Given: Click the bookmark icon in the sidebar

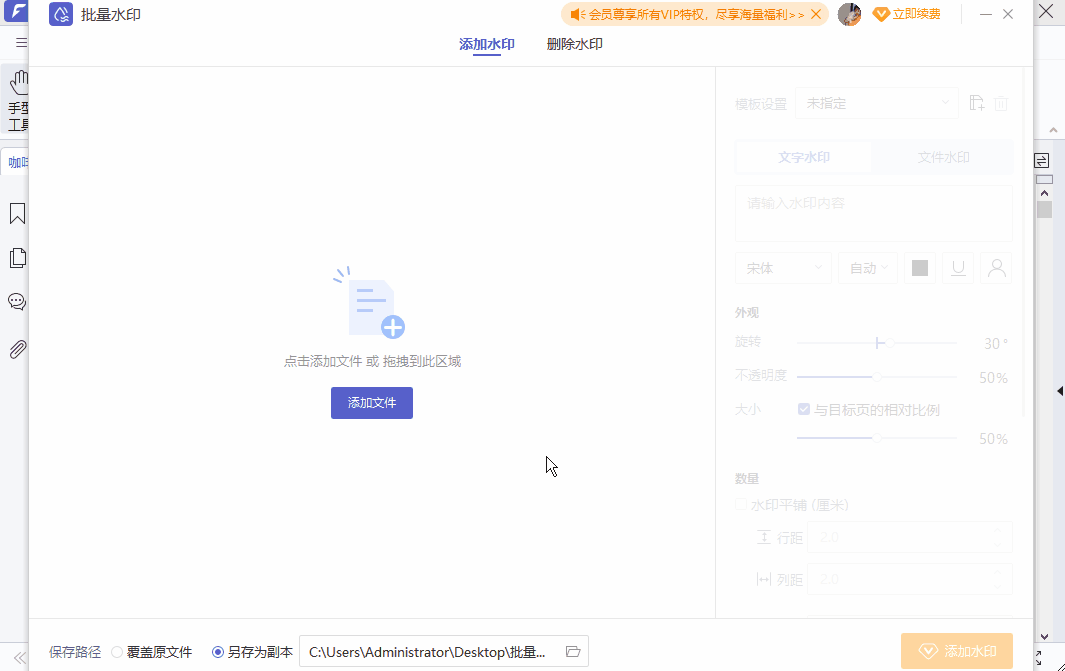Looking at the screenshot, I should coord(17,213).
